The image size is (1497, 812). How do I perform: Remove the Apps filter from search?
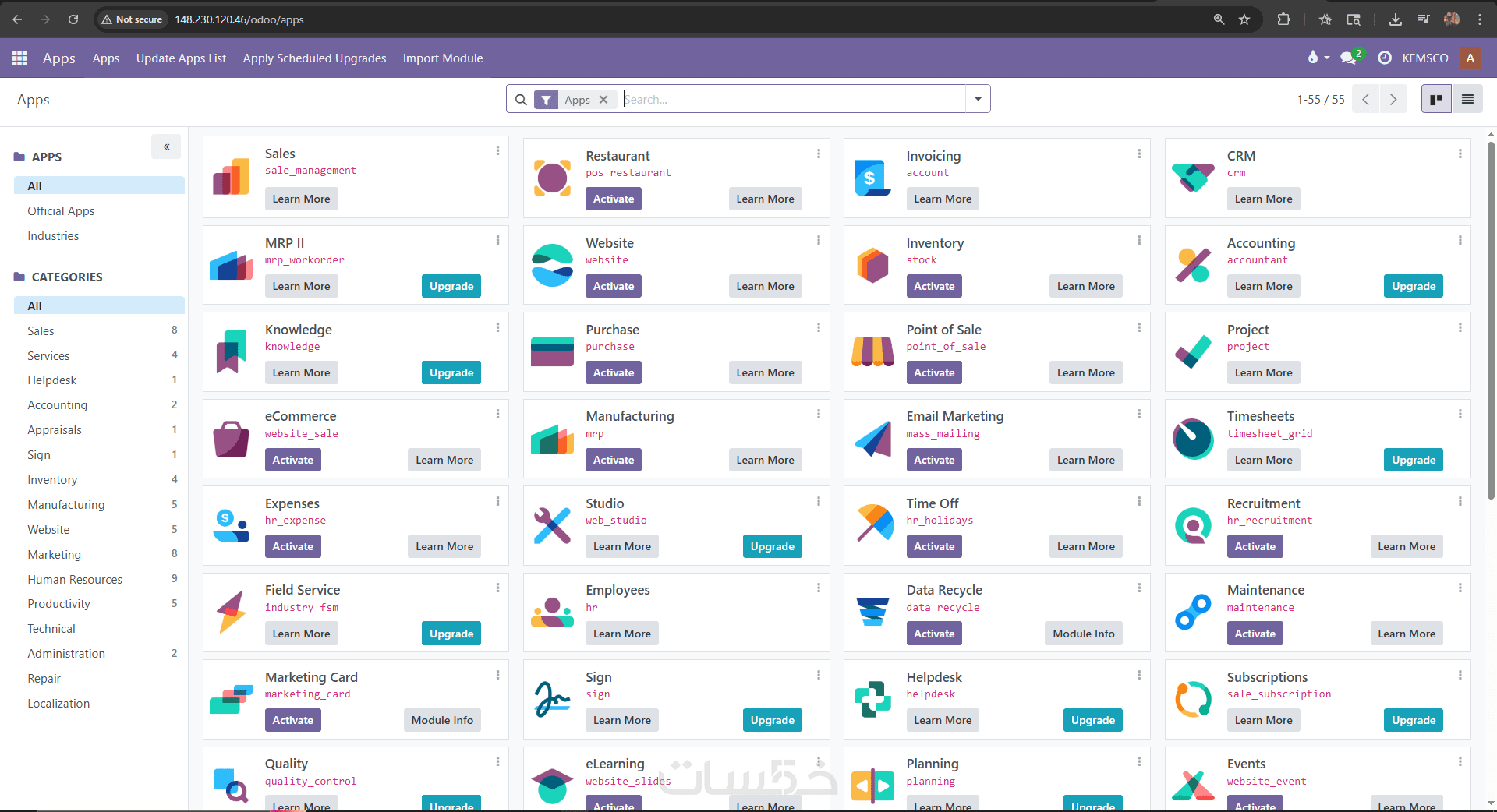[603, 100]
